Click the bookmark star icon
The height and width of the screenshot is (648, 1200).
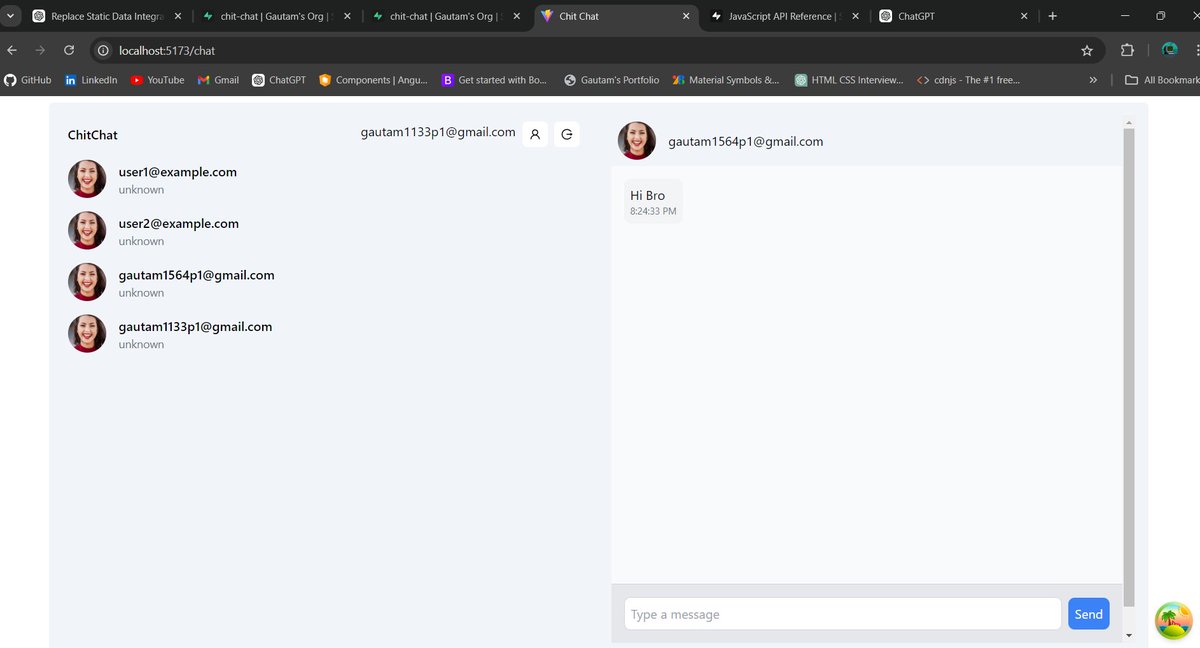pos(1087,49)
